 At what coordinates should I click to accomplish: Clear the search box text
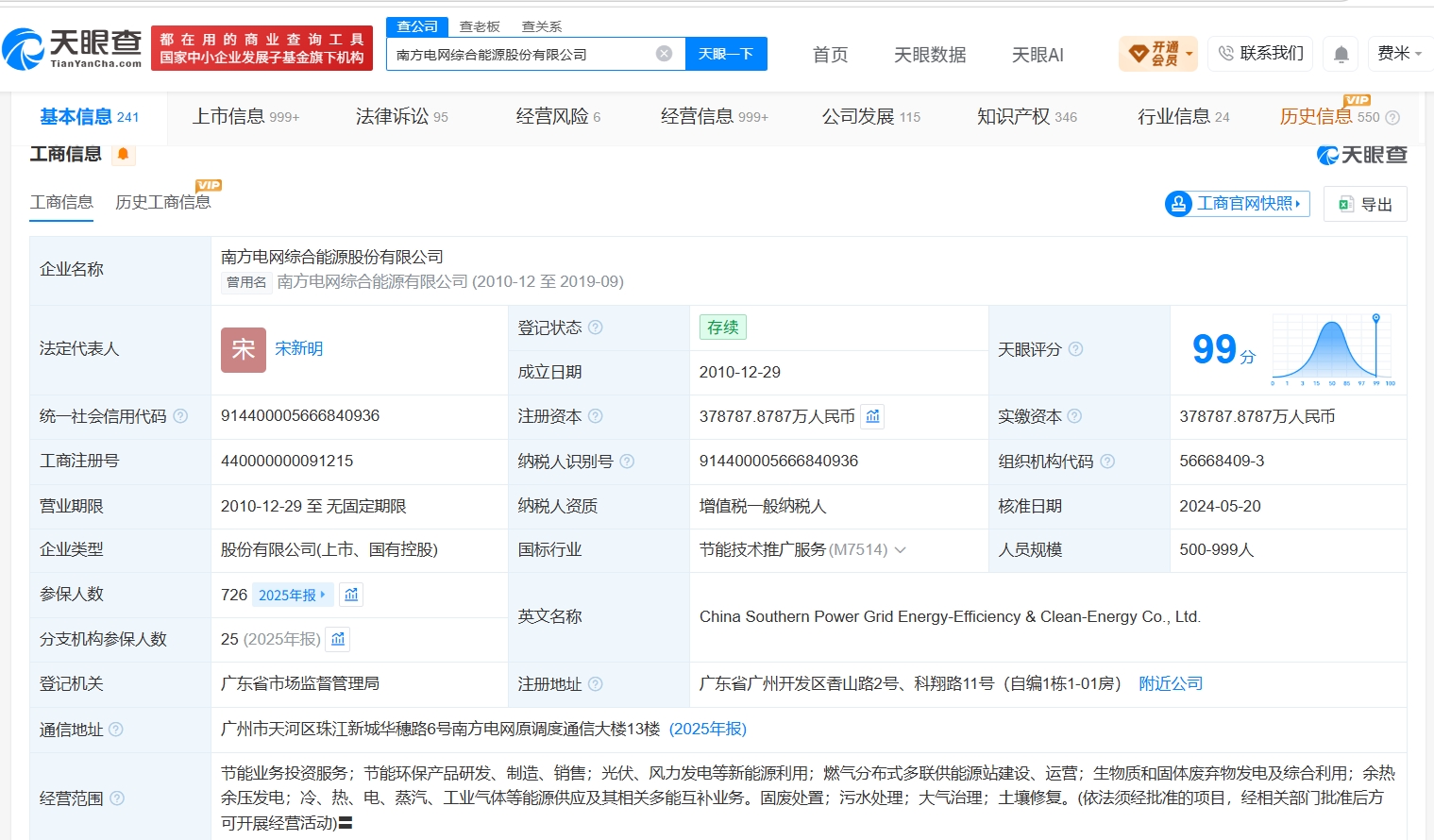(665, 54)
